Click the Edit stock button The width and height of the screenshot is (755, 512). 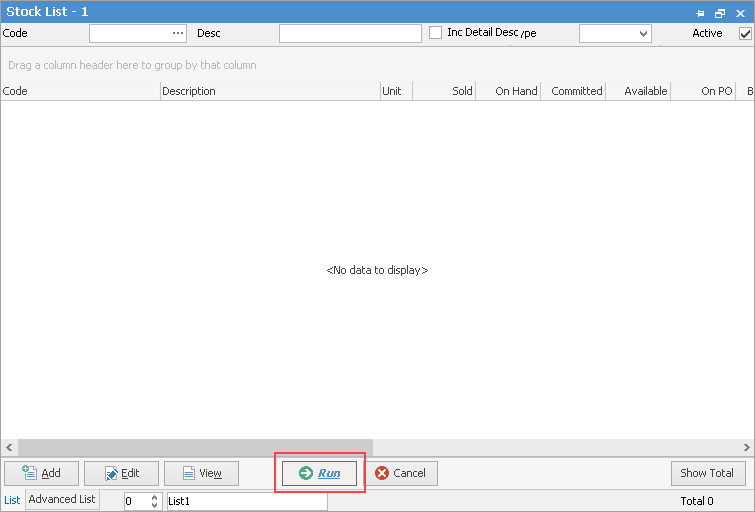tap(121, 473)
